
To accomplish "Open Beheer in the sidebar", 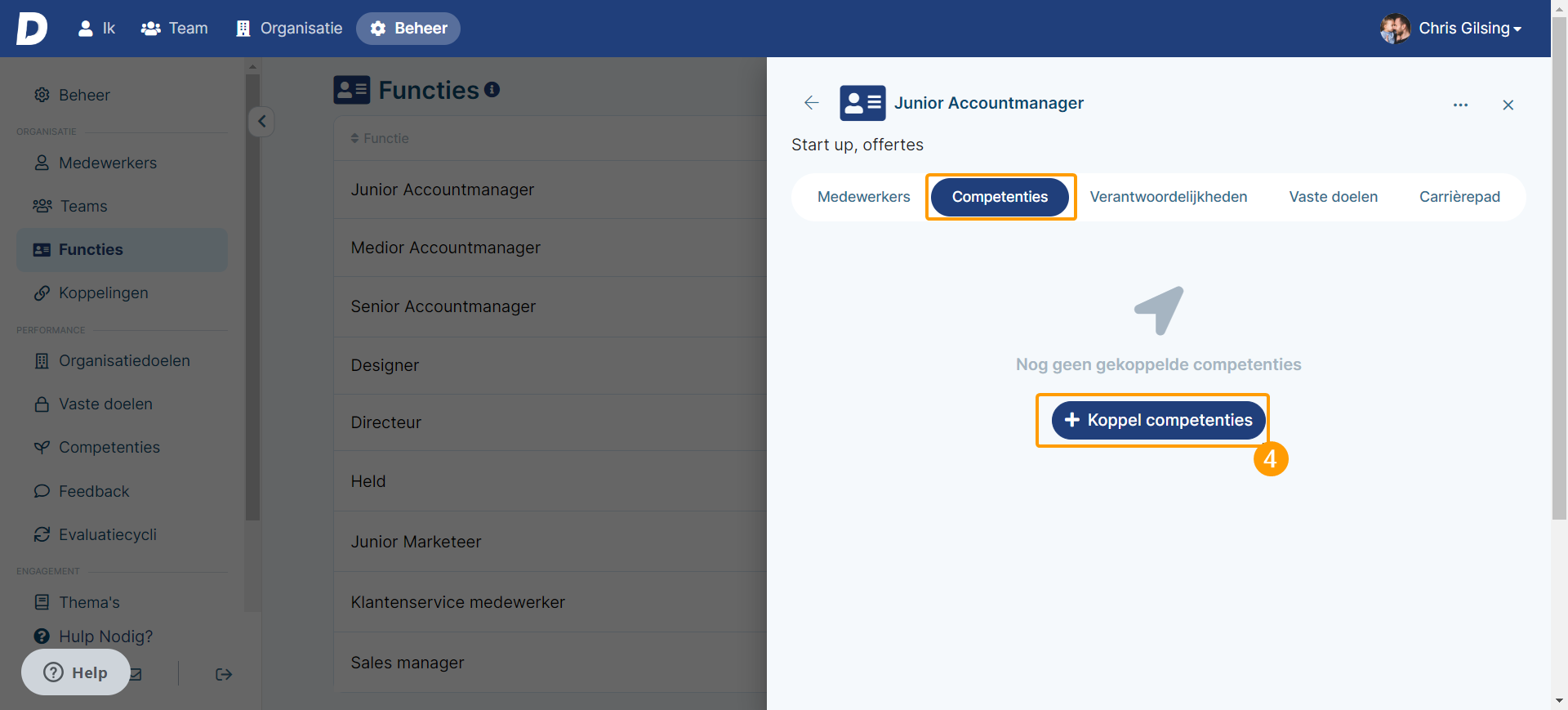I will 84,95.
